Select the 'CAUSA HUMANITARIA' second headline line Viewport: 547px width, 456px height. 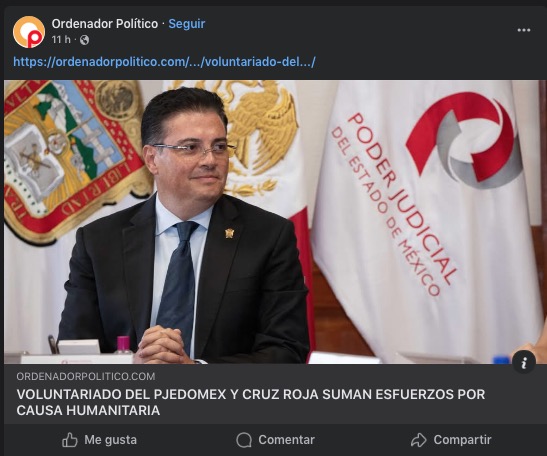(x=88, y=410)
